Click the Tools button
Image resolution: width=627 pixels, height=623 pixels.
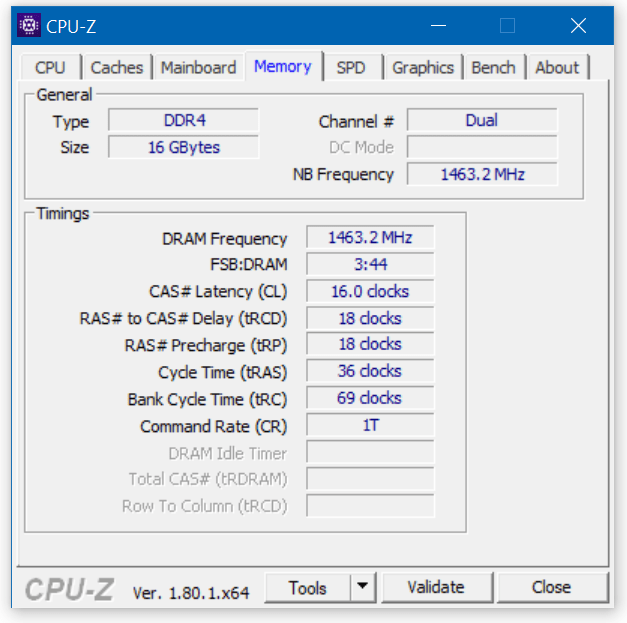308,588
